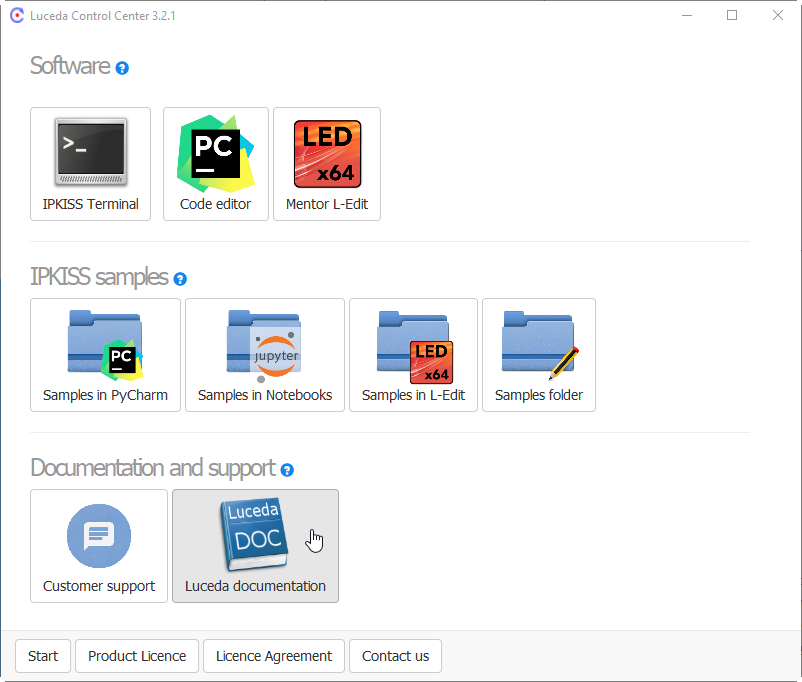This screenshot has width=802, height=682.
Task: Open Samples in Notebooks
Action: coord(265,355)
